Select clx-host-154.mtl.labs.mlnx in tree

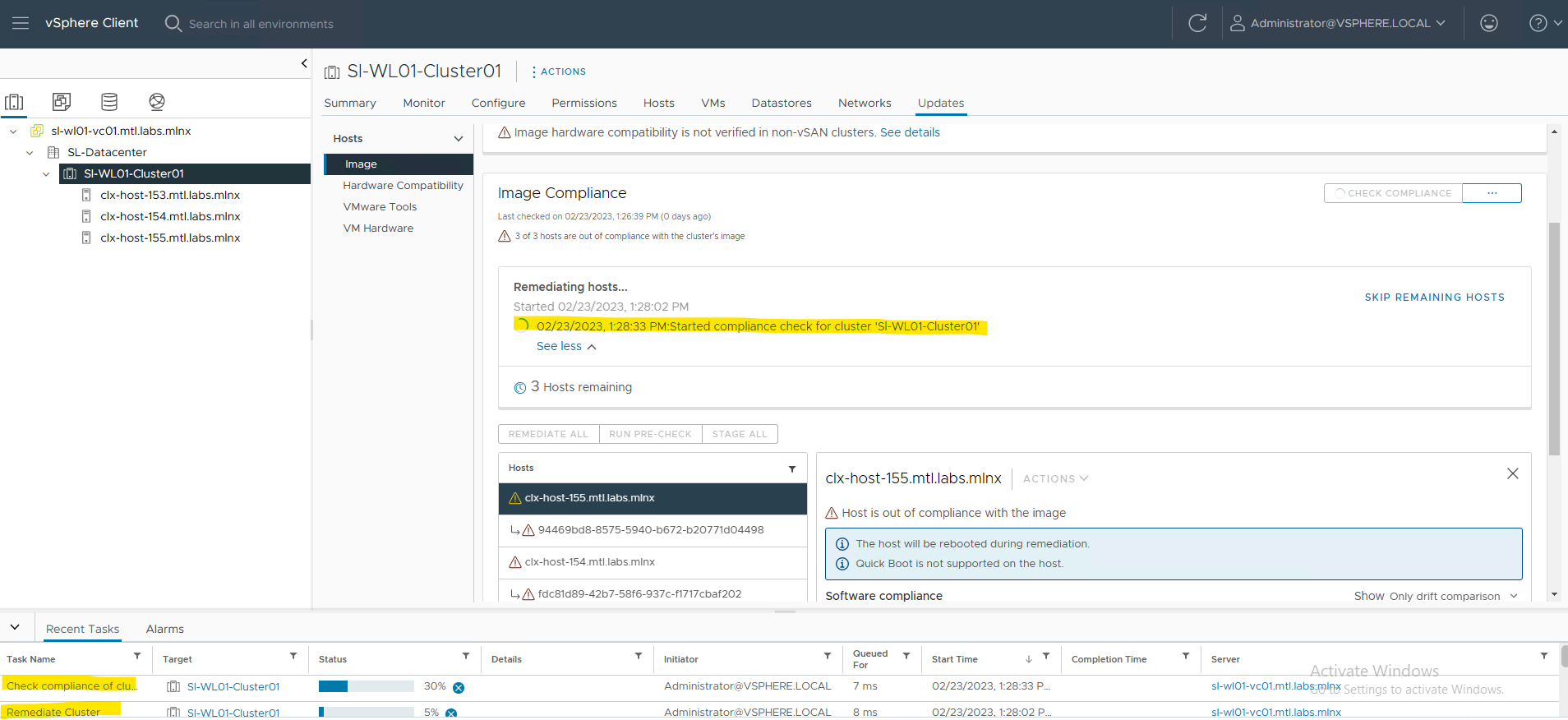[x=170, y=216]
